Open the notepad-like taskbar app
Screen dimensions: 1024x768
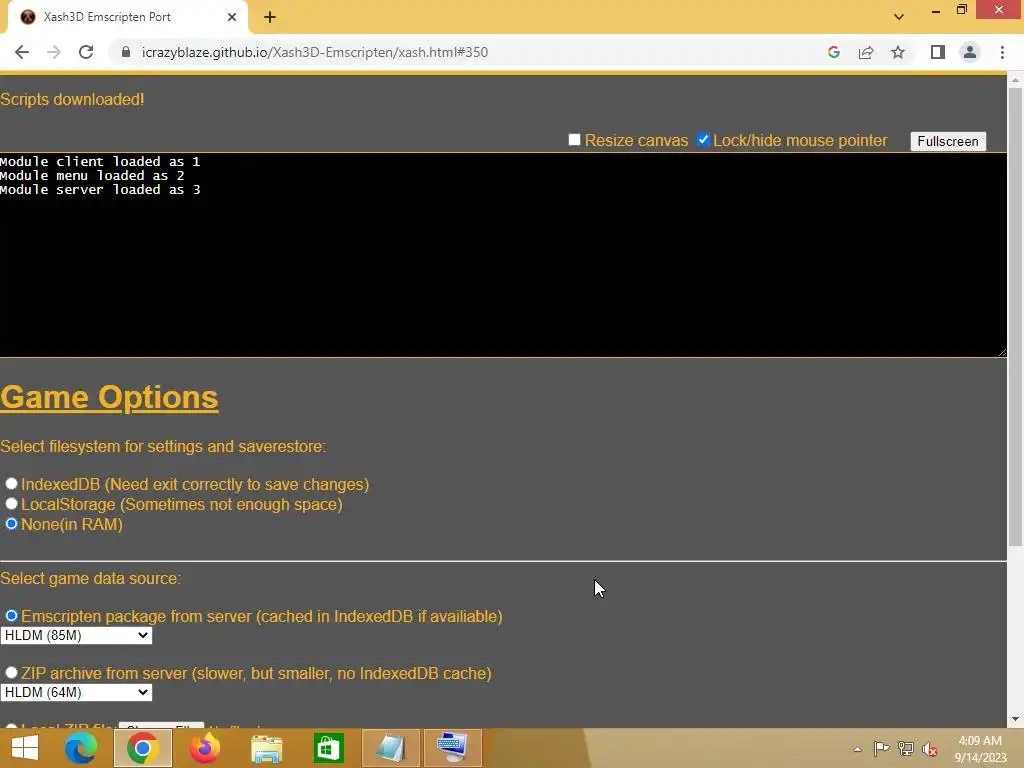[x=391, y=748]
